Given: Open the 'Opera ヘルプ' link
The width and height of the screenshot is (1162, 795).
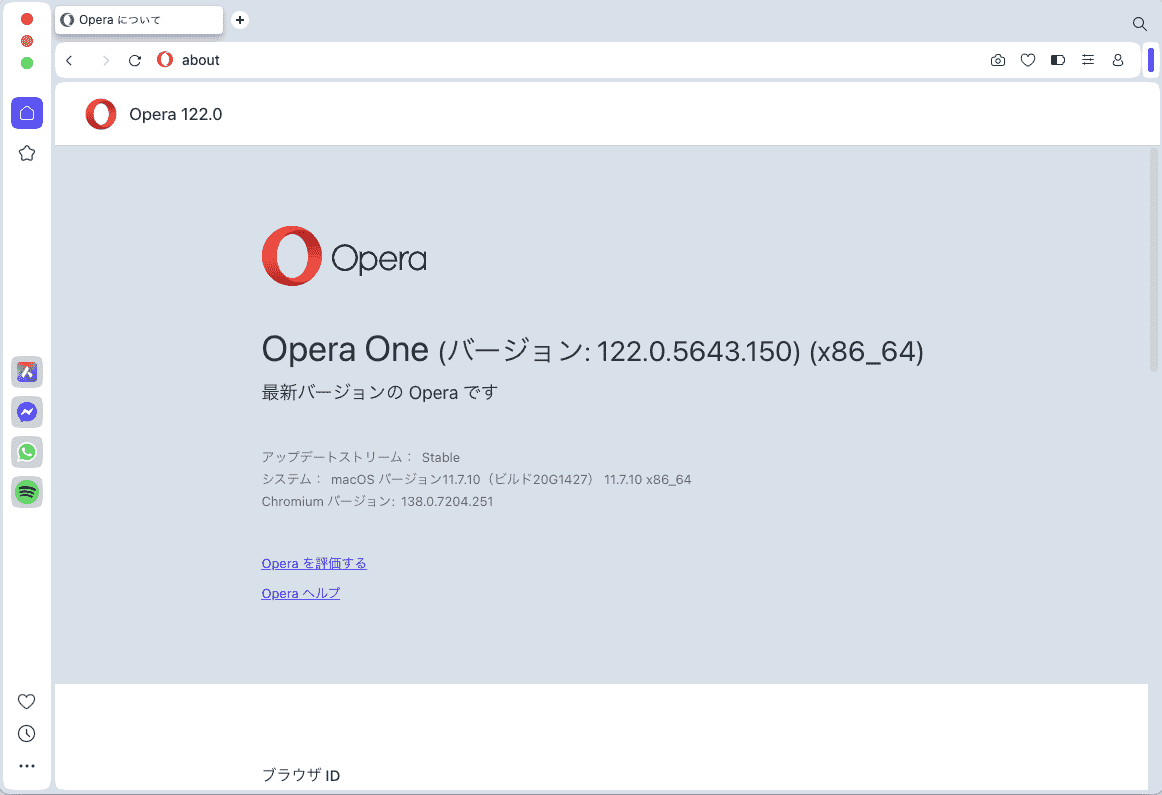Looking at the screenshot, I should (x=301, y=593).
